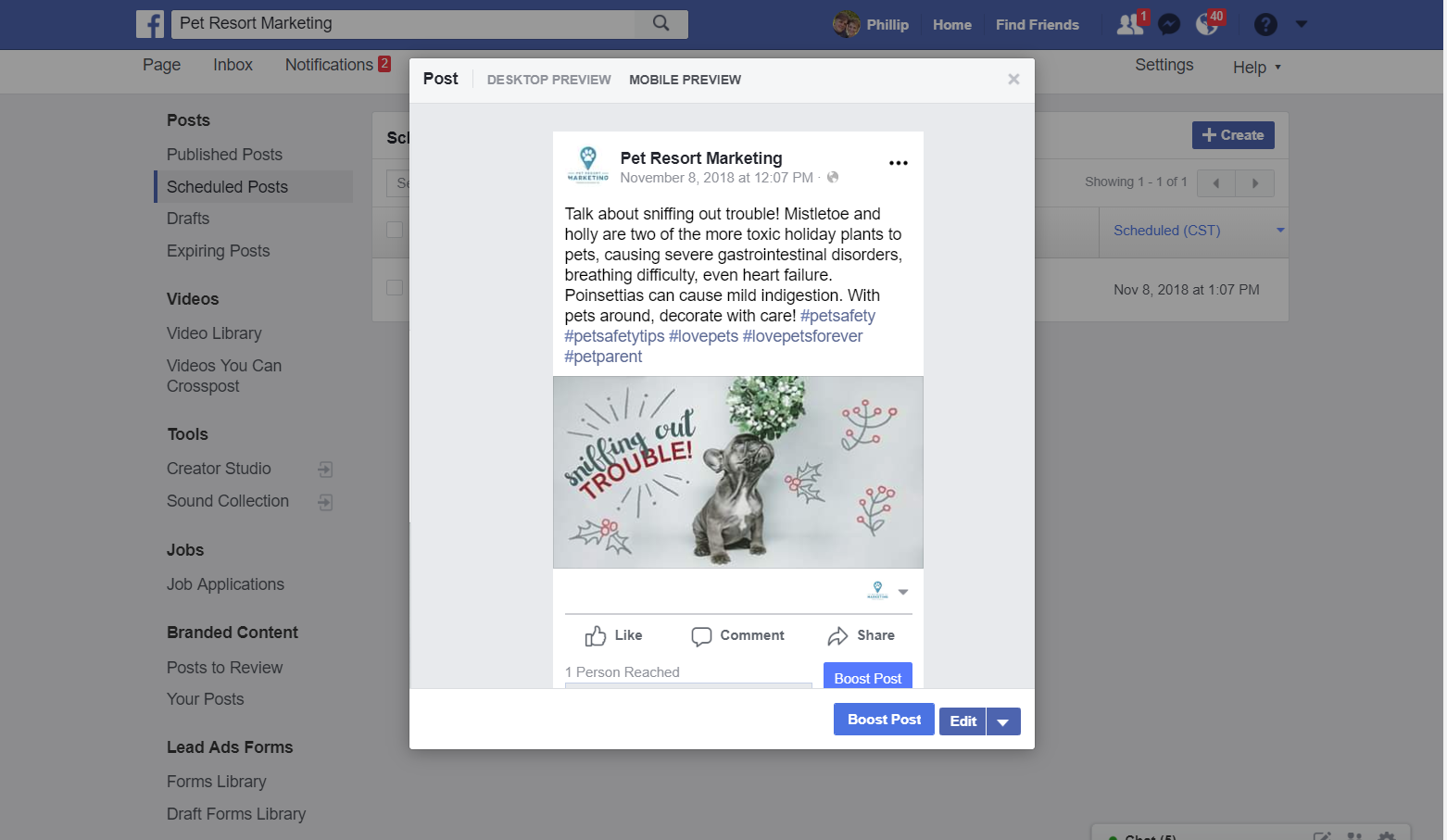Click the search magnifier icon
Viewport: 1447px width, 840px height.
tap(661, 23)
